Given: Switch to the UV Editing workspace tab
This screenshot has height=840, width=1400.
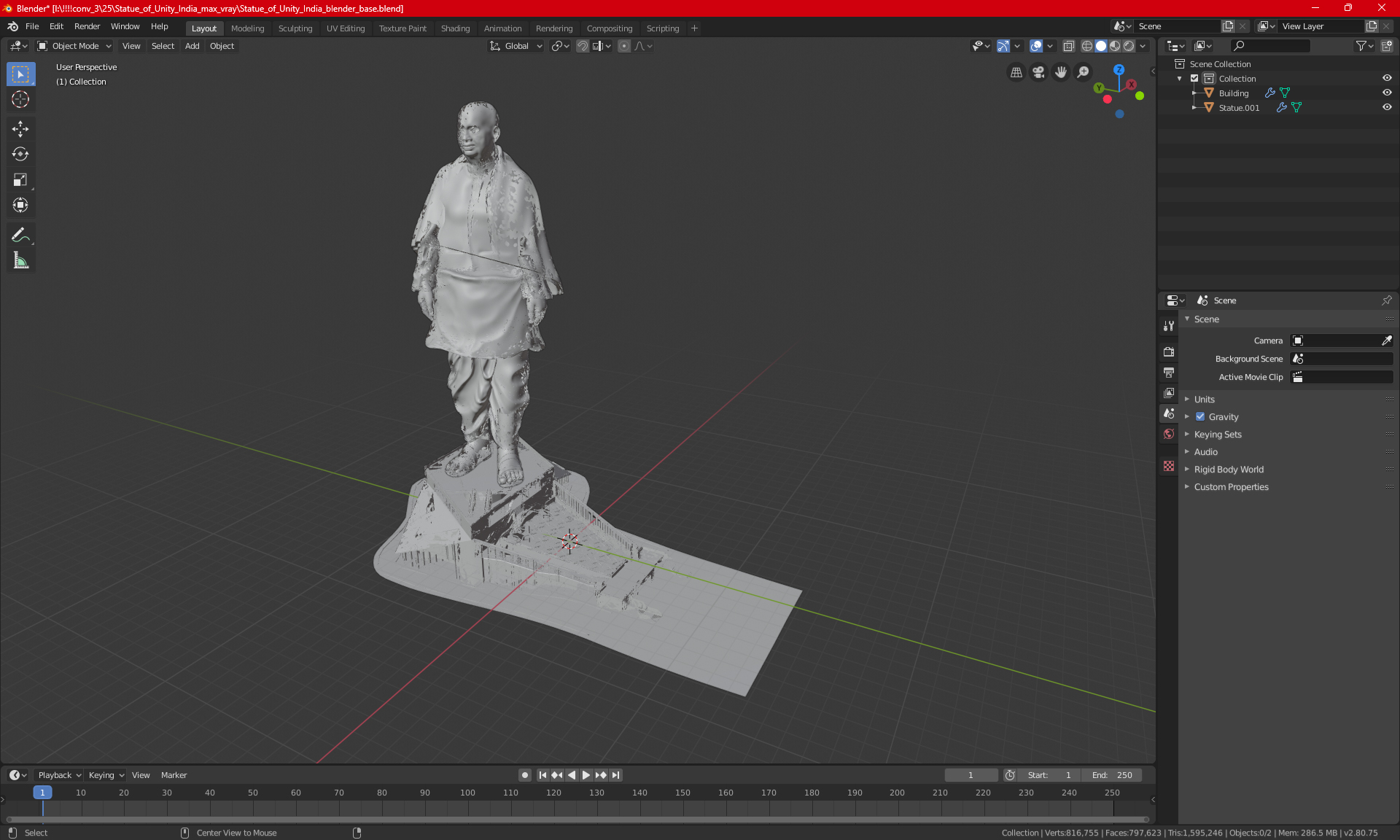Looking at the screenshot, I should pyautogui.click(x=346, y=28).
